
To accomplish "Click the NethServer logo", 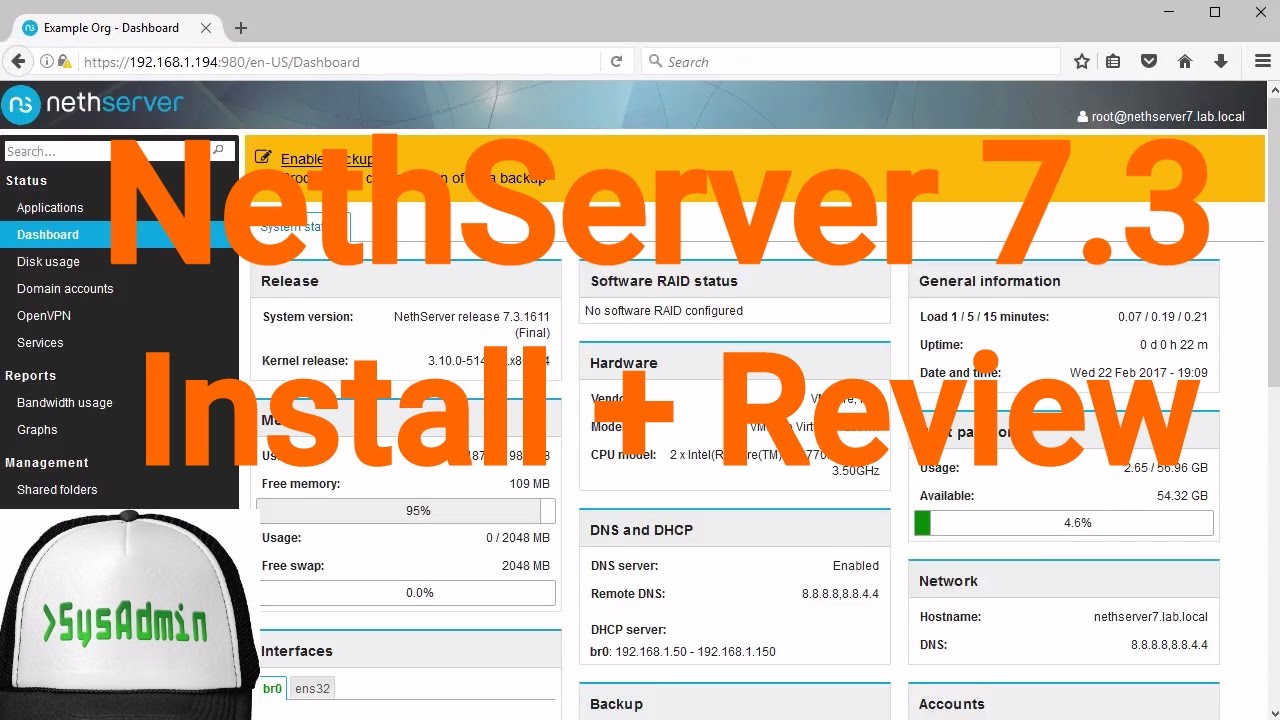I will coord(93,103).
